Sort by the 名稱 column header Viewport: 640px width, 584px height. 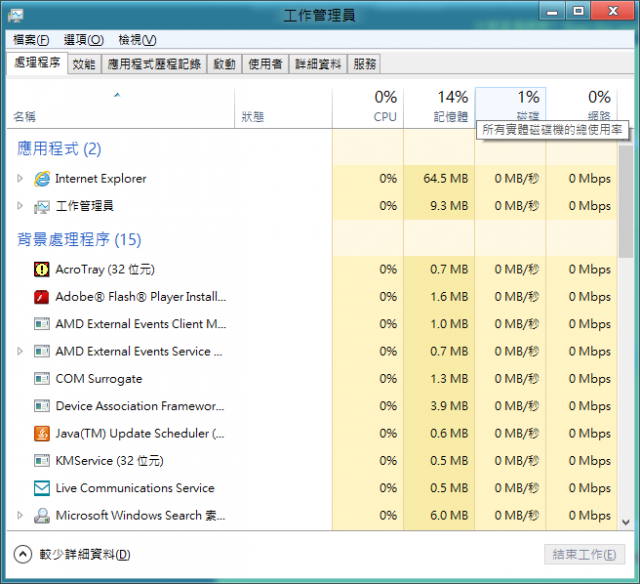click(x=120, y=109)
